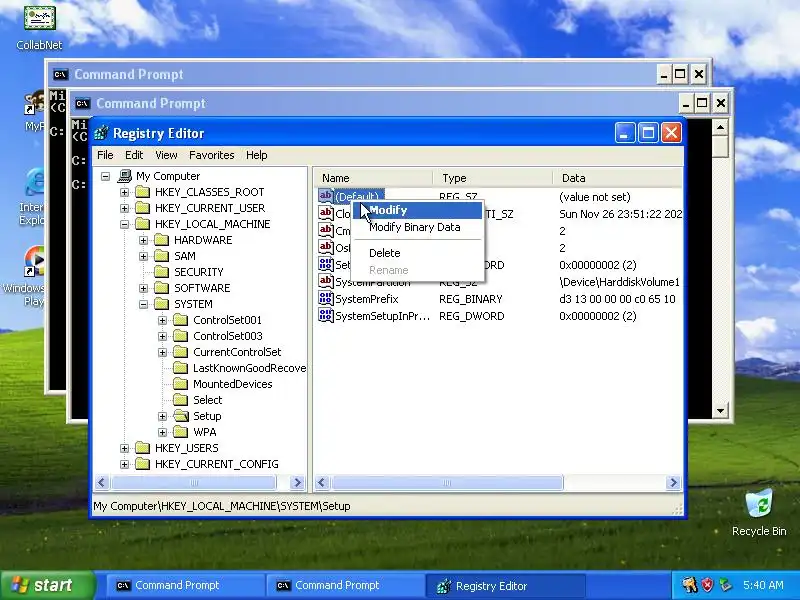Collapse the SYSTEM key
This screenshot has width=800, height=600.
coord(143,304)
